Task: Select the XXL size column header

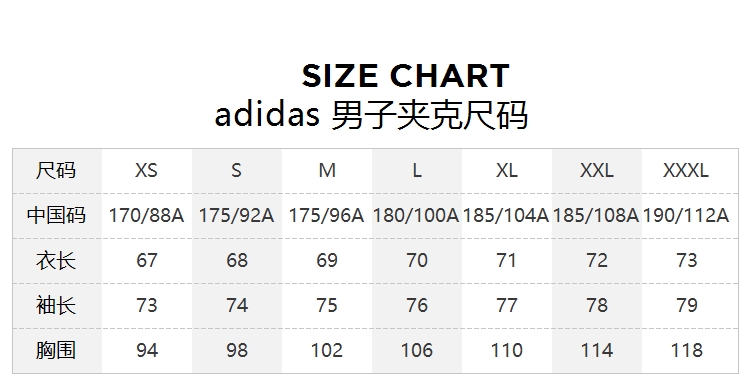Action: click(596, 170)
